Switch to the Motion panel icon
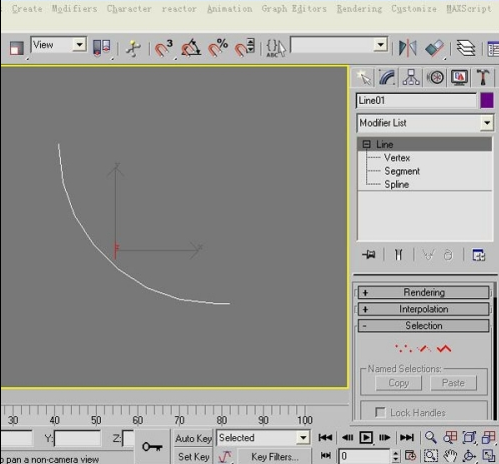This screenshot has height=464, width=499. (435, 77)
